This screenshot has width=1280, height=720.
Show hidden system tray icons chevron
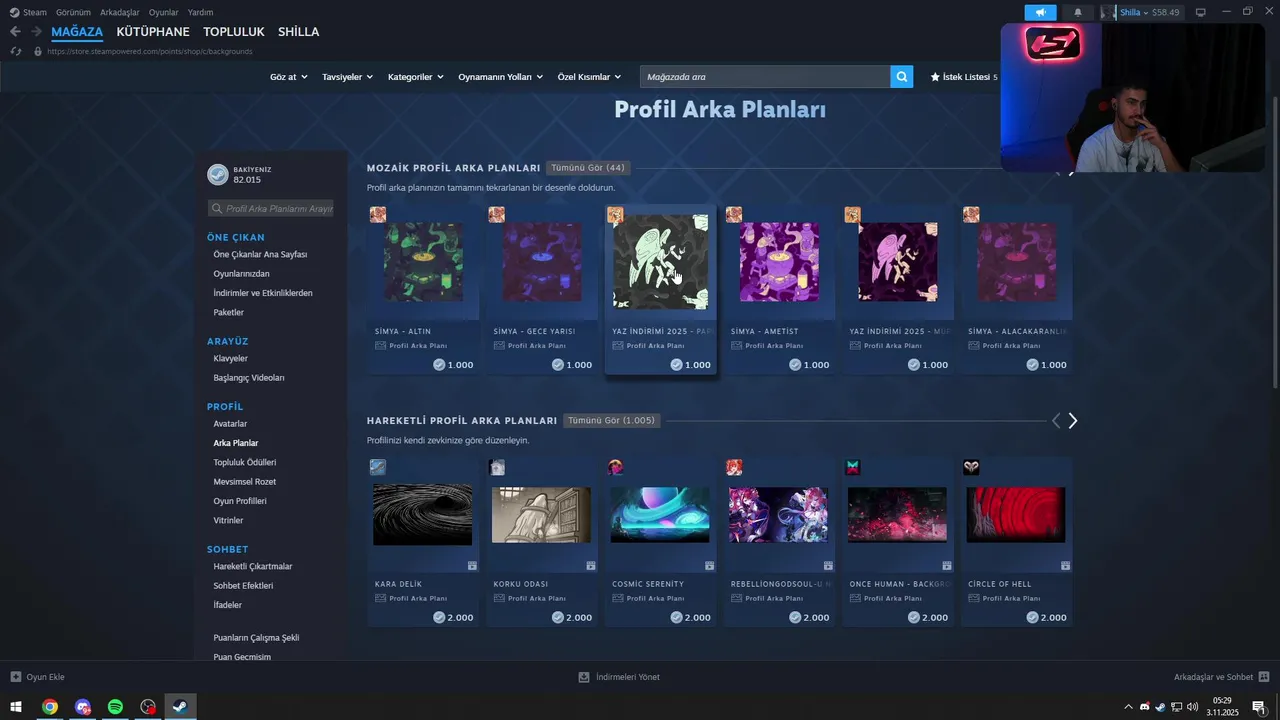pyautogui.click(x=1129, y=707)
